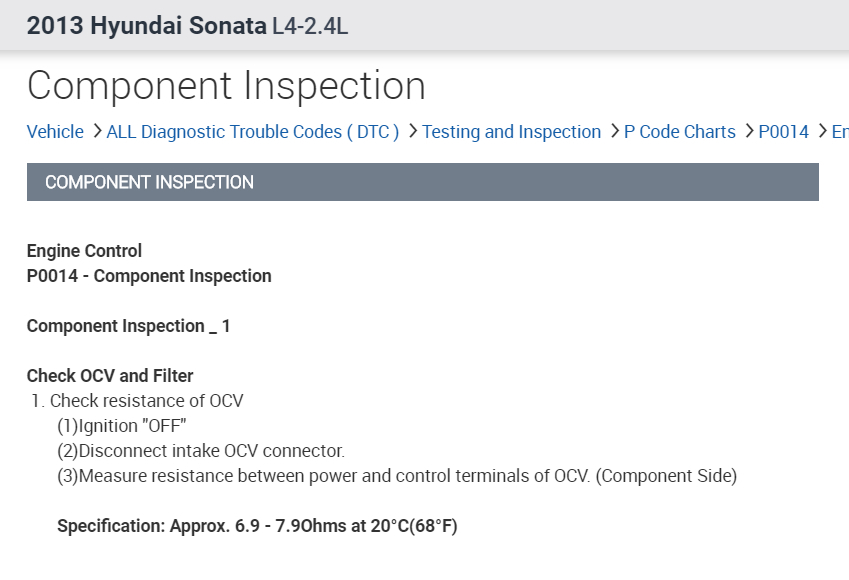Click the 2013 Hyundai Sonata vehicle title

(147, 26)
